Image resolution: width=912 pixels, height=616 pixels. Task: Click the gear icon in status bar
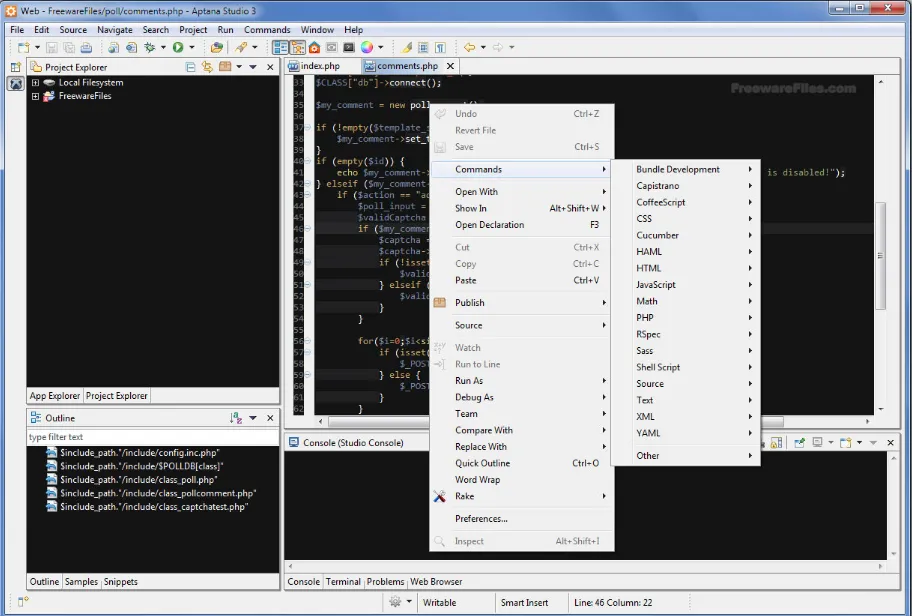click(395, 602)
